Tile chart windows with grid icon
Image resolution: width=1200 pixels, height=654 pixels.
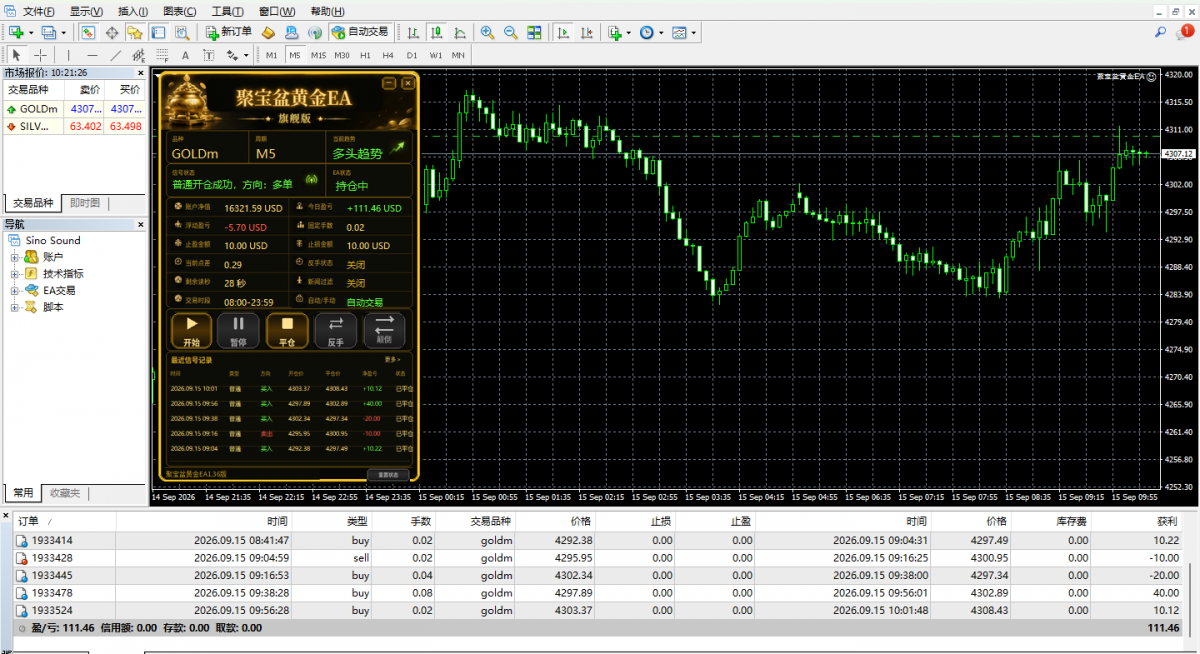(x=534, y=32)
